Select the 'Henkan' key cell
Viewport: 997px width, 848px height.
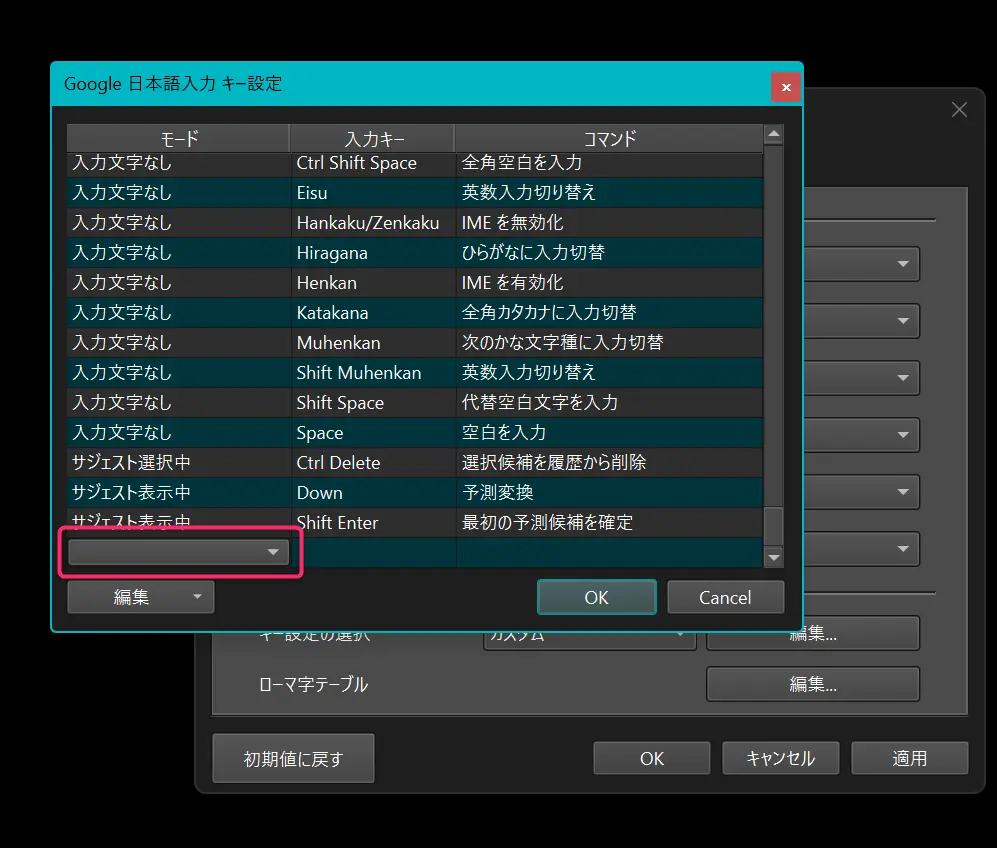tap(373, 283)
